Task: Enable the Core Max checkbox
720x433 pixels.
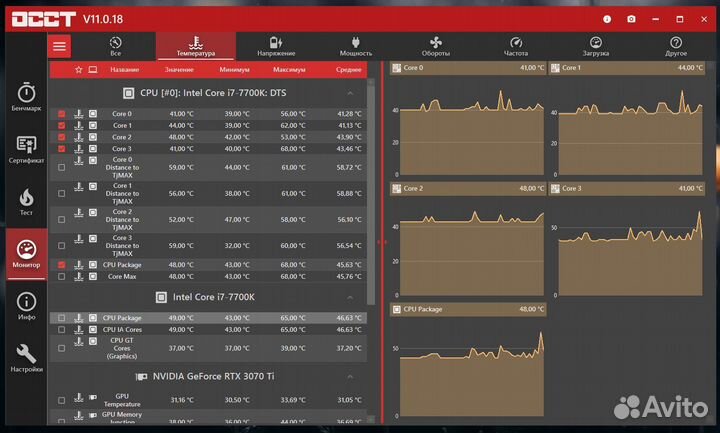Action: click(62, 276)
